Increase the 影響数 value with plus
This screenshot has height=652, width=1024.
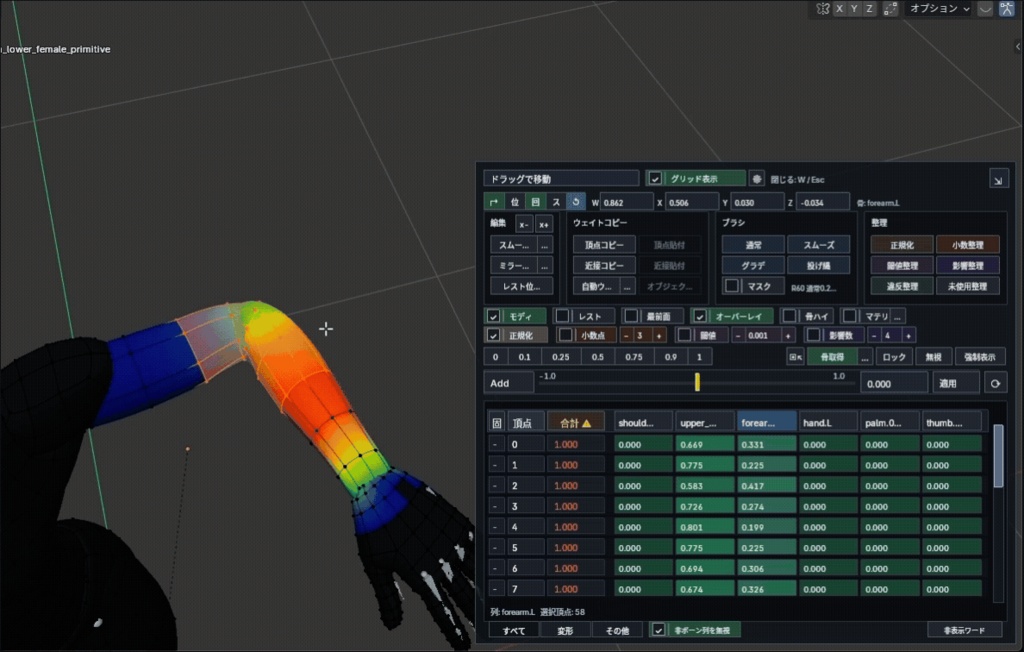(x=908, y=336)
